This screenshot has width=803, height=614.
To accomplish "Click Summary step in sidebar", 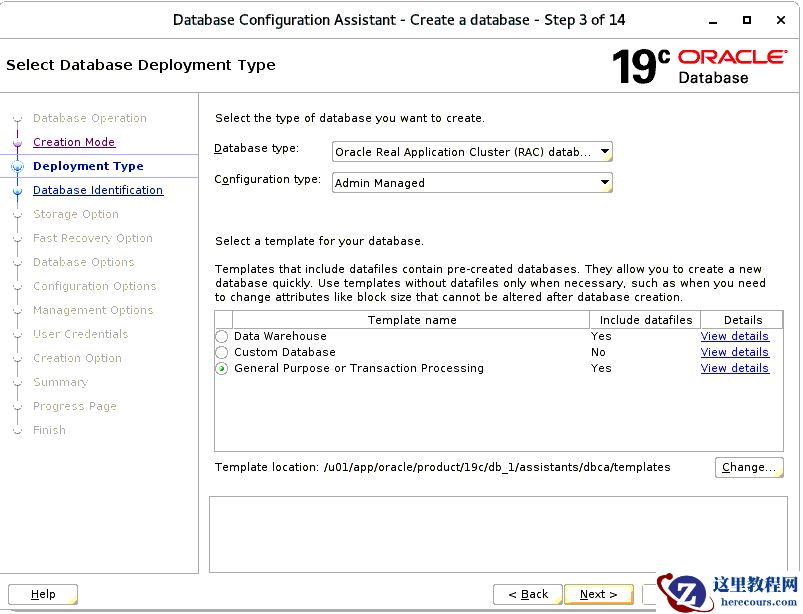I will coord(60,382).
